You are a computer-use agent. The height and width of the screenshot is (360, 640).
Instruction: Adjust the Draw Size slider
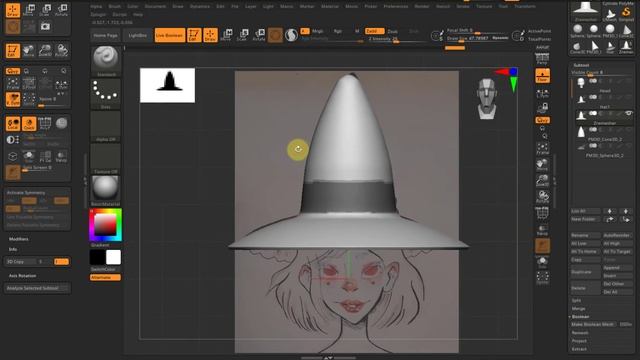[x=478, y=38]
